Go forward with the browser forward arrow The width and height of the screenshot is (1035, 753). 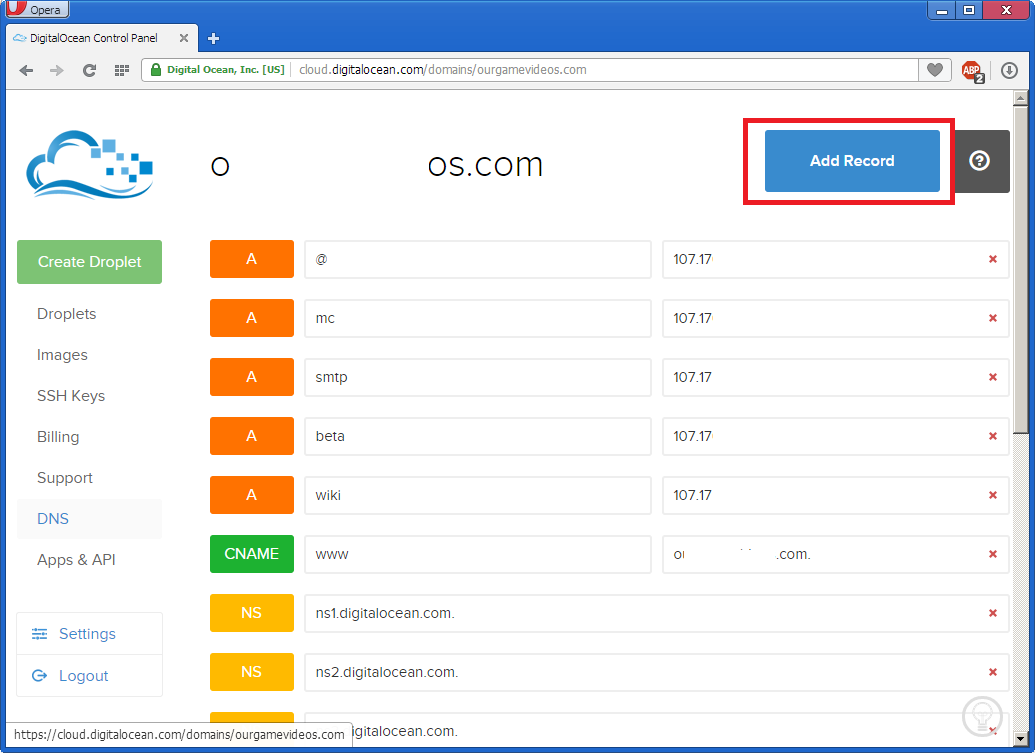point(57,70)
